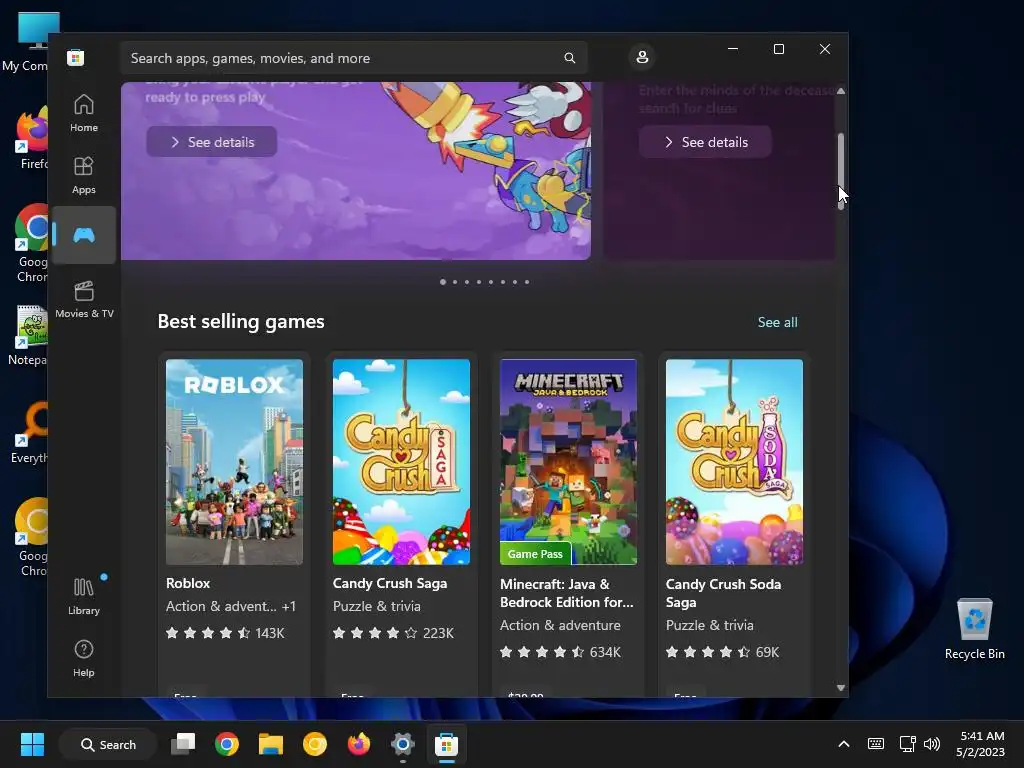Select the second carousel page dot

(455, 282)
